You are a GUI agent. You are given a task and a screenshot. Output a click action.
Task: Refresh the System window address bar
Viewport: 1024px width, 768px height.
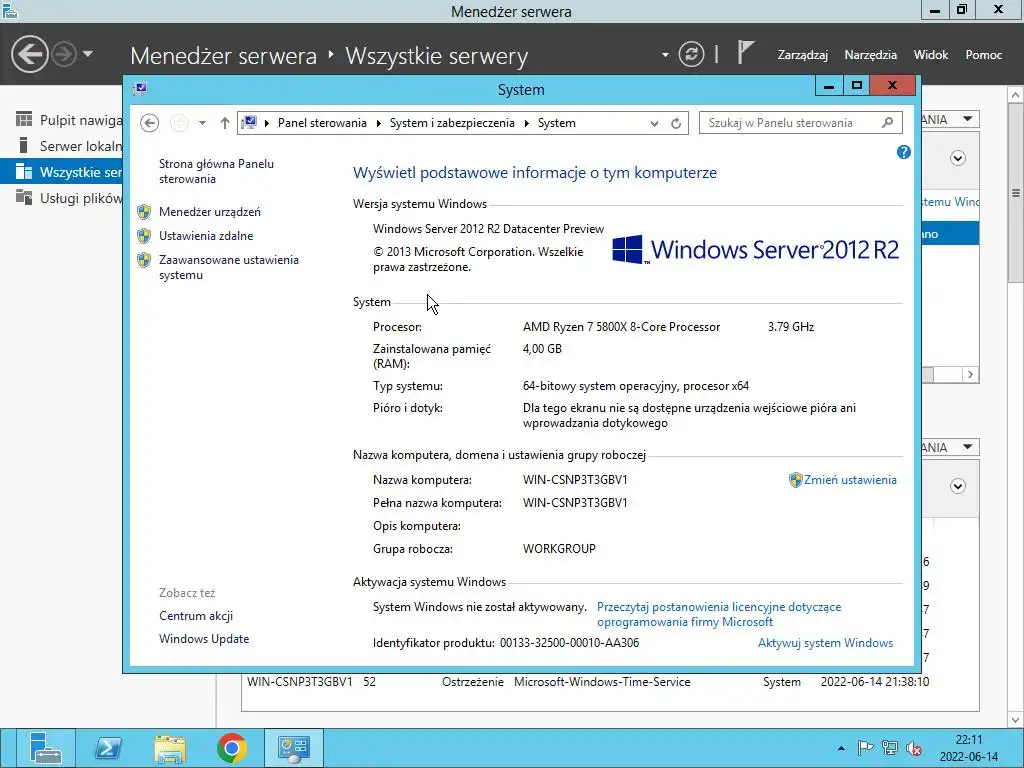676,123
